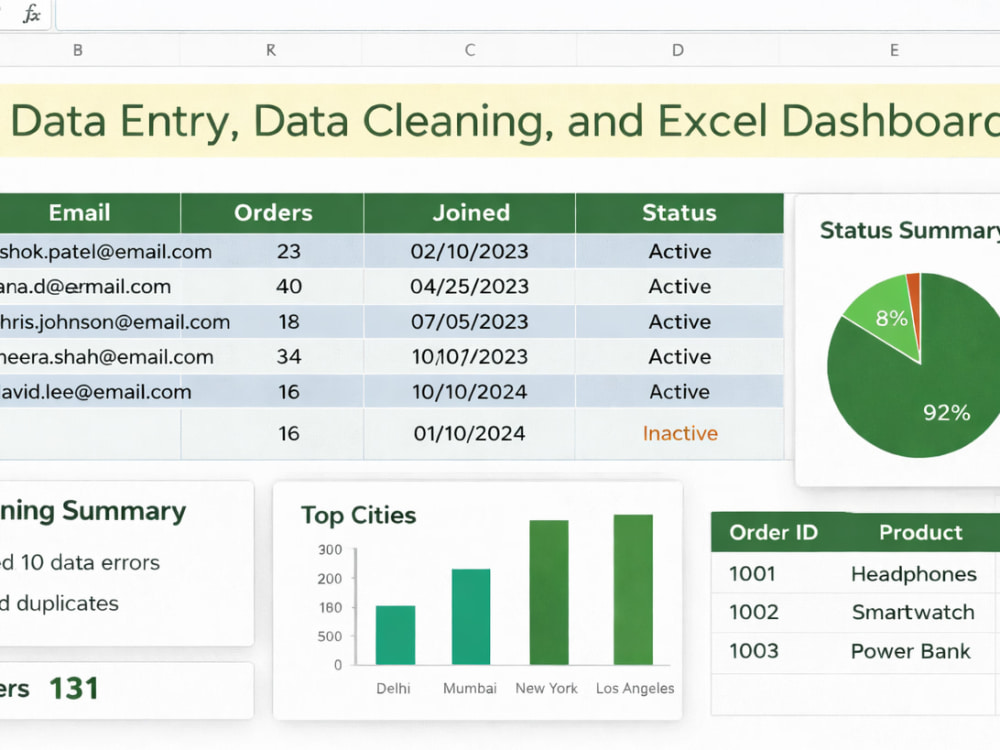
Task: Select order ID 1001 cell
Action: point(753,574)
